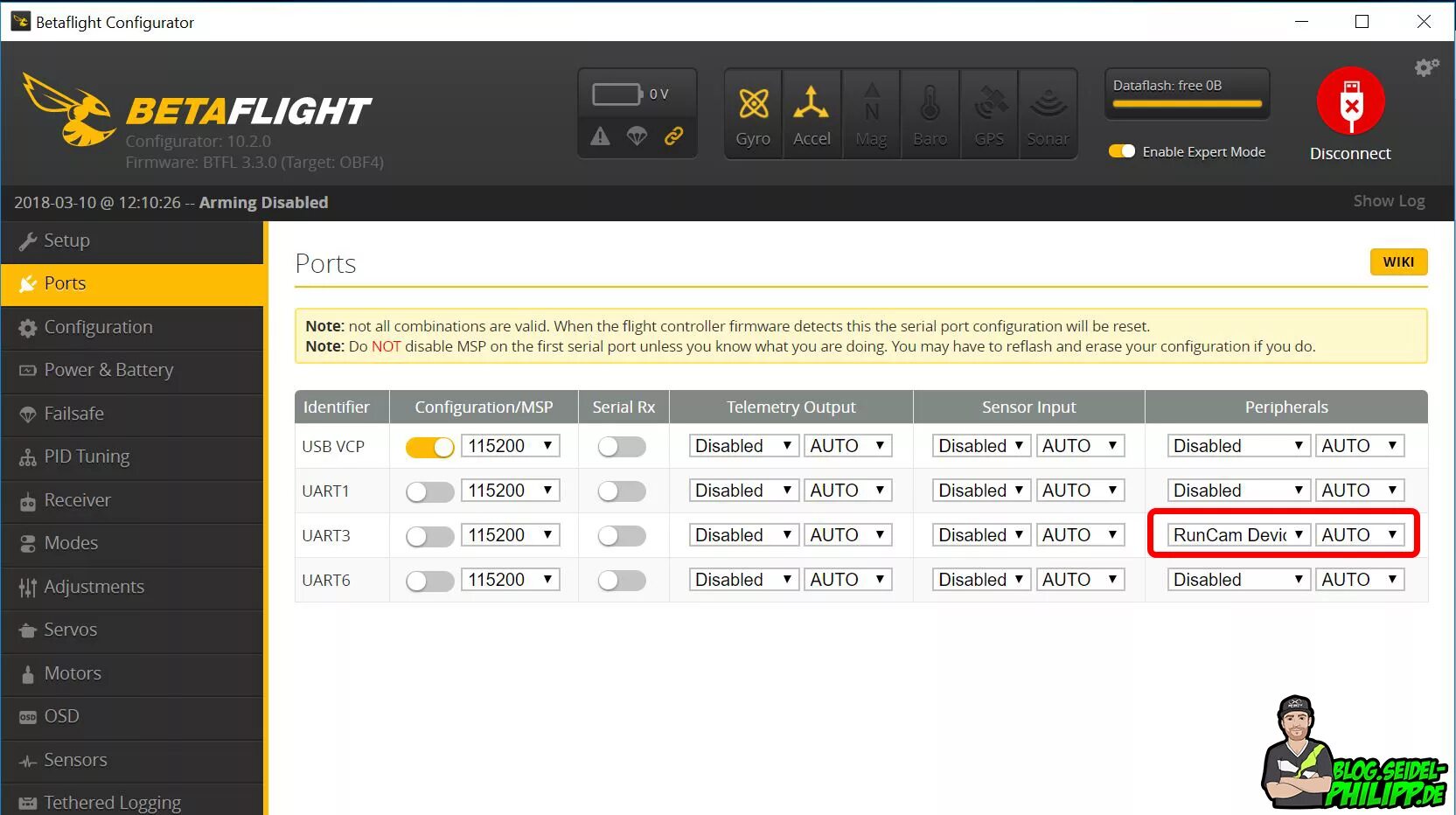
Task: Toggle Enable Expert Mode switch
Action: point(1122,151)
